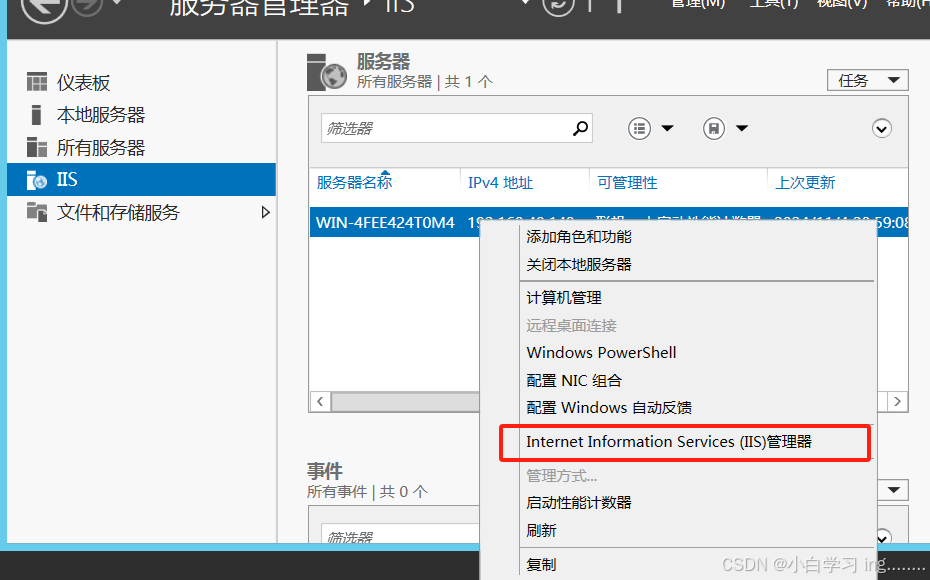Expand the 文件和存储服务 arrow

[266, 212]
